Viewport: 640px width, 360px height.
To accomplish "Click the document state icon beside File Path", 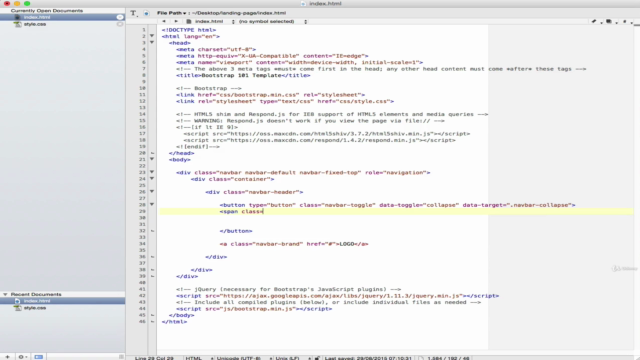I will point(146,13).
